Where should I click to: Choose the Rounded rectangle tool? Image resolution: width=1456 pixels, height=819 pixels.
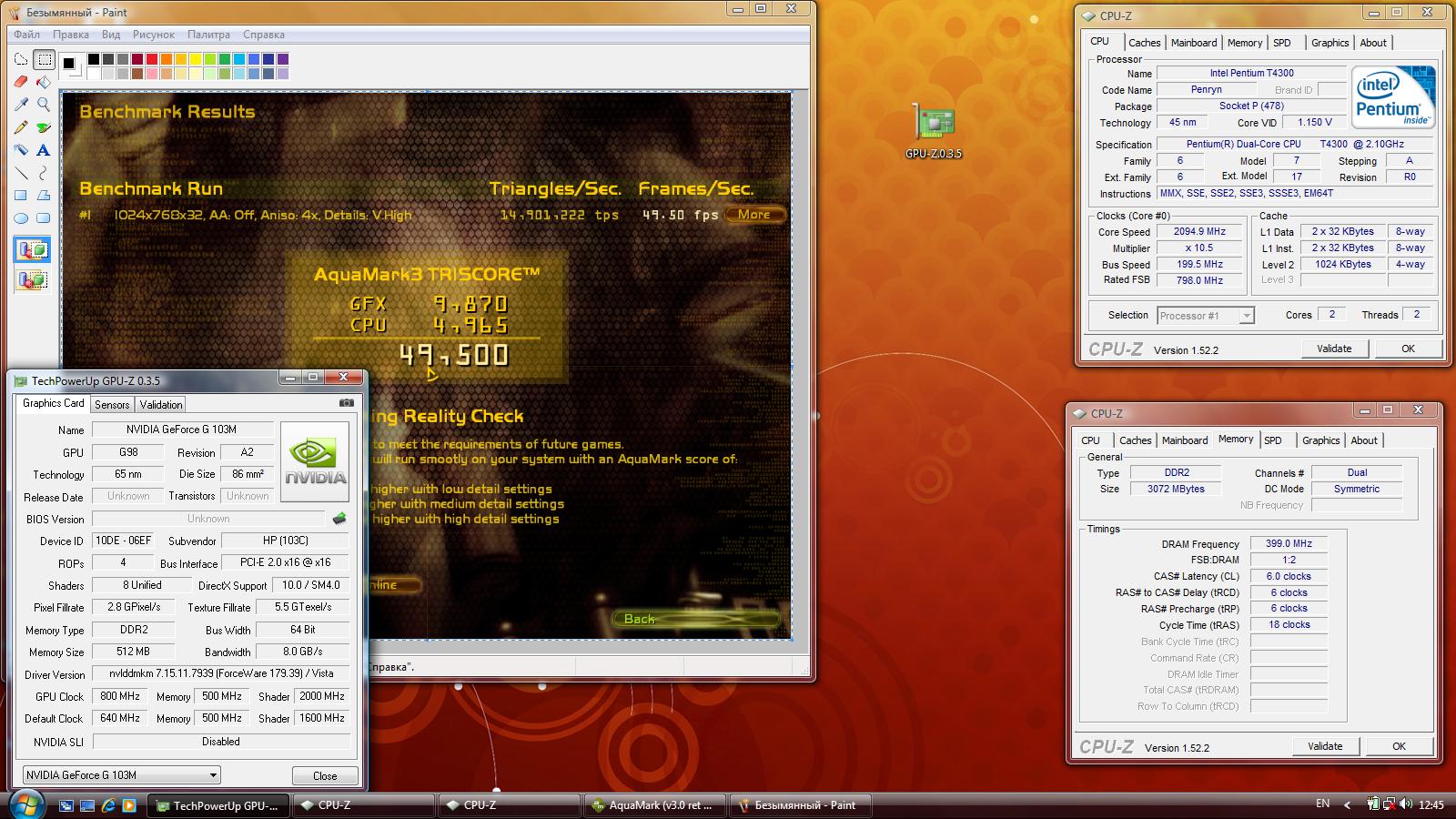43,218
